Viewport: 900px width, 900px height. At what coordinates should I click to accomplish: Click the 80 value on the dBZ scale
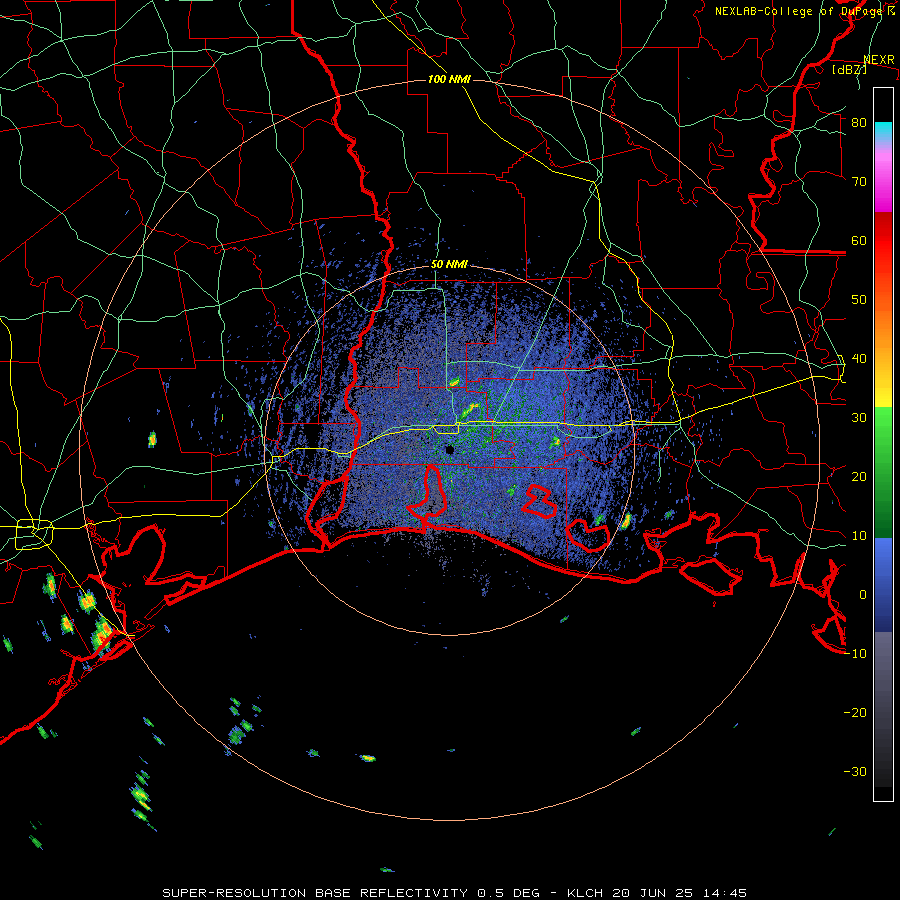pos(859,123)
